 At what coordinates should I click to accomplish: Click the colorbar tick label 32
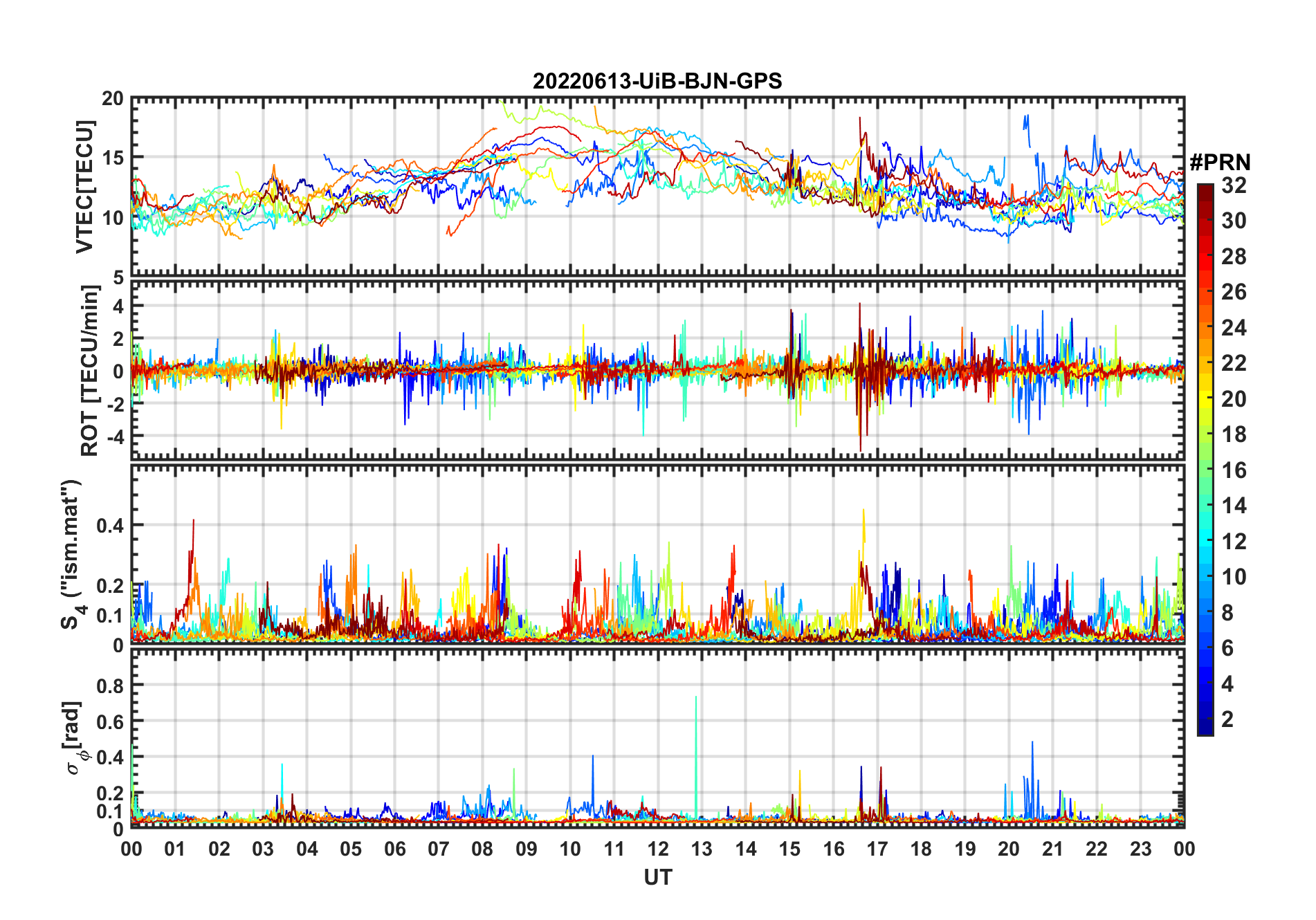1234,185
